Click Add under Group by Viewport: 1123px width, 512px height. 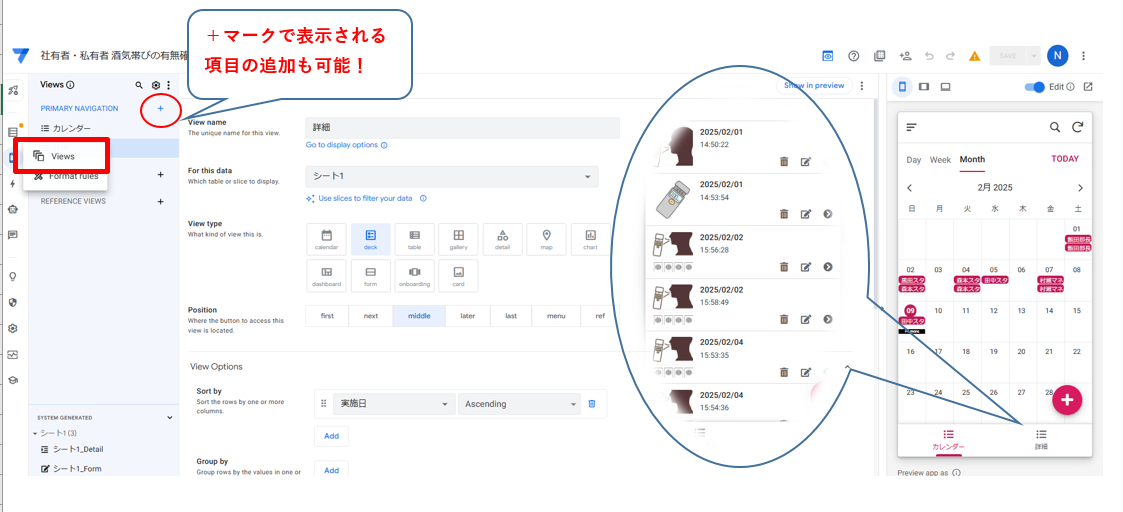pyautogui.click(x=332, y=470)
